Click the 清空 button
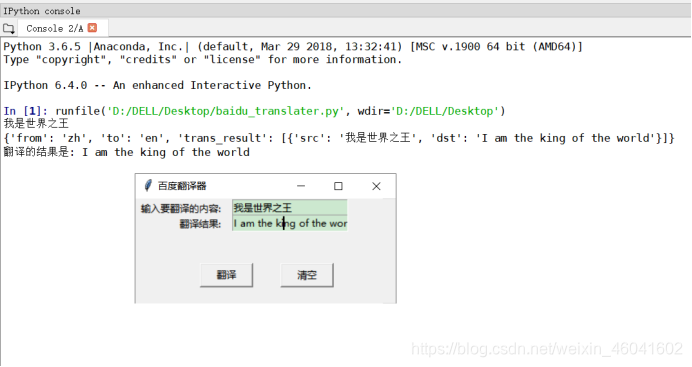 307,275
